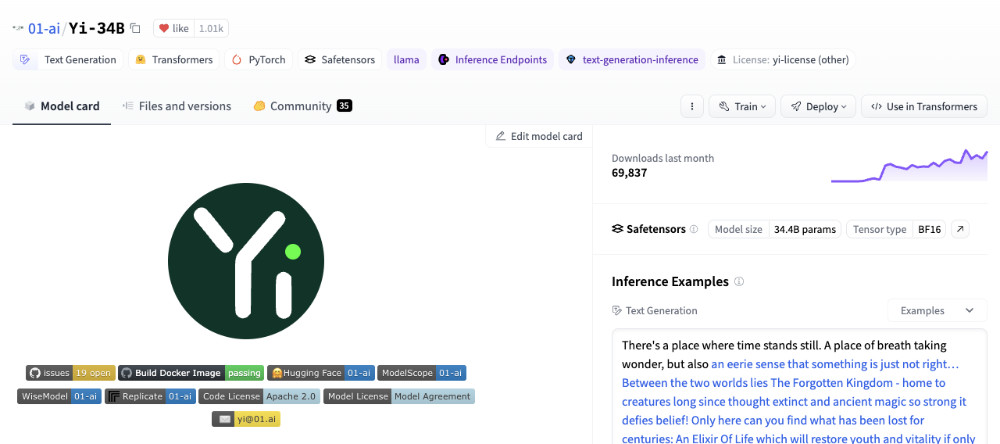Screen dimensions: 1000x444
Task: Select the Safetensors tag in header
Action: click(339, 60)
